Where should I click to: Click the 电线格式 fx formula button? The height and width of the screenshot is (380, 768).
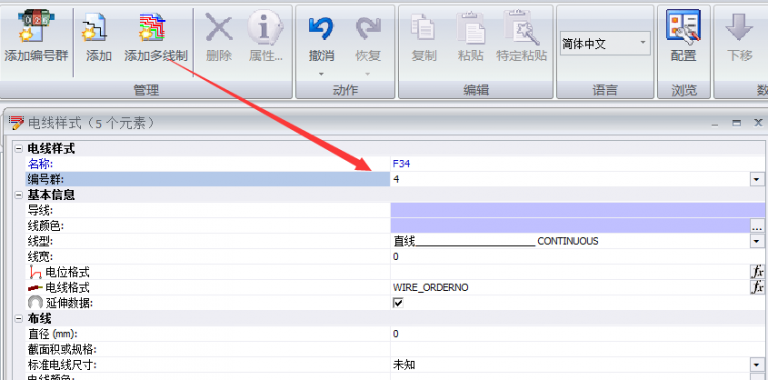[x=757, y=287]
